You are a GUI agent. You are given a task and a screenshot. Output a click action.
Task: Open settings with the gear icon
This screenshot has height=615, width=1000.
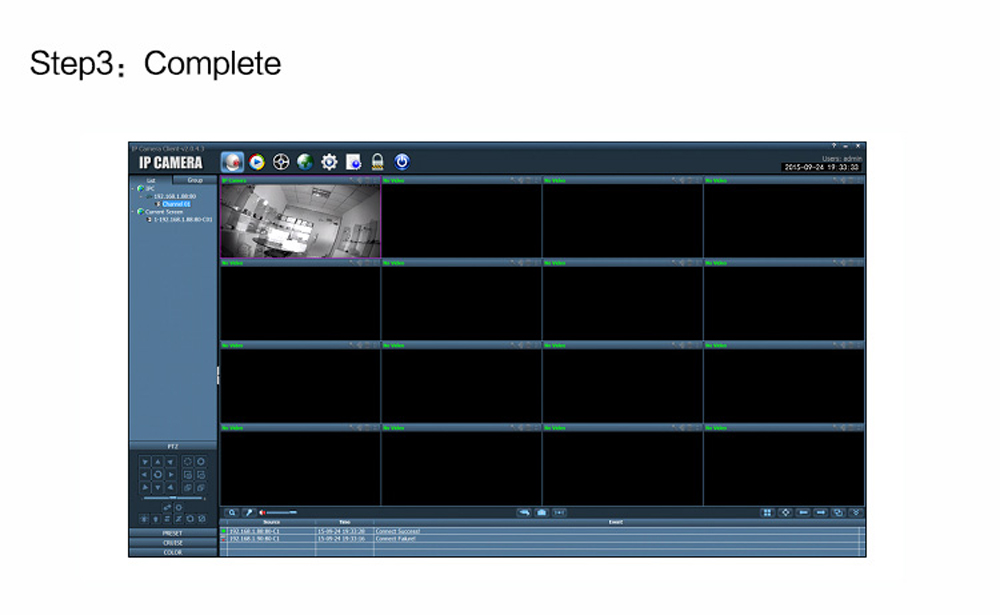click(329, 161)
